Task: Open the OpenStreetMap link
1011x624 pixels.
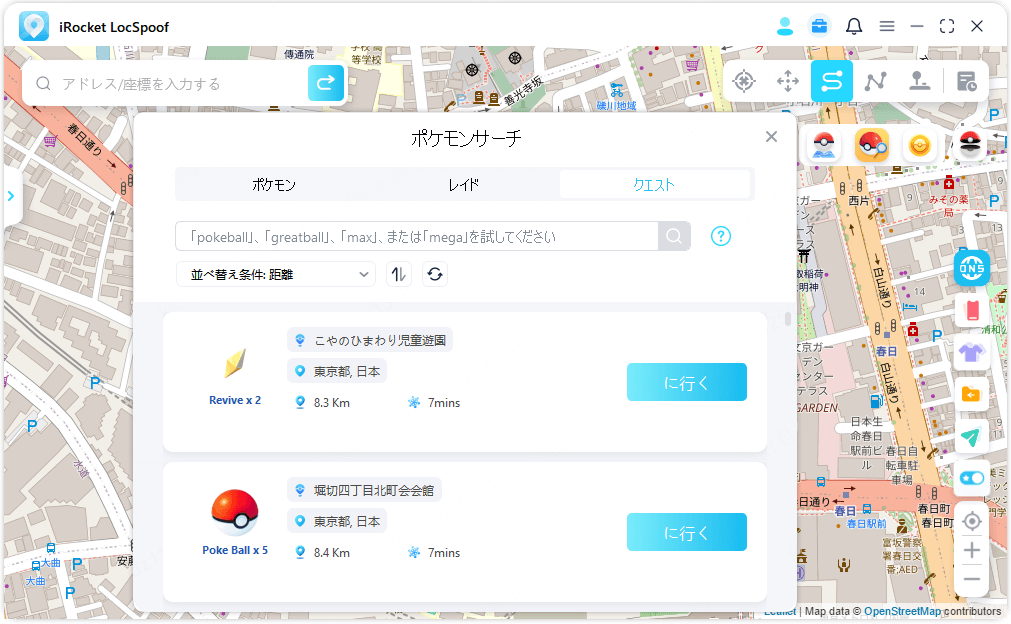Action: click(902, 611)
